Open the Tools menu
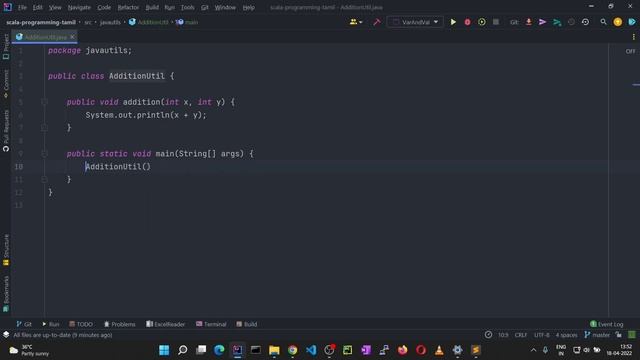 coord(188,7)
